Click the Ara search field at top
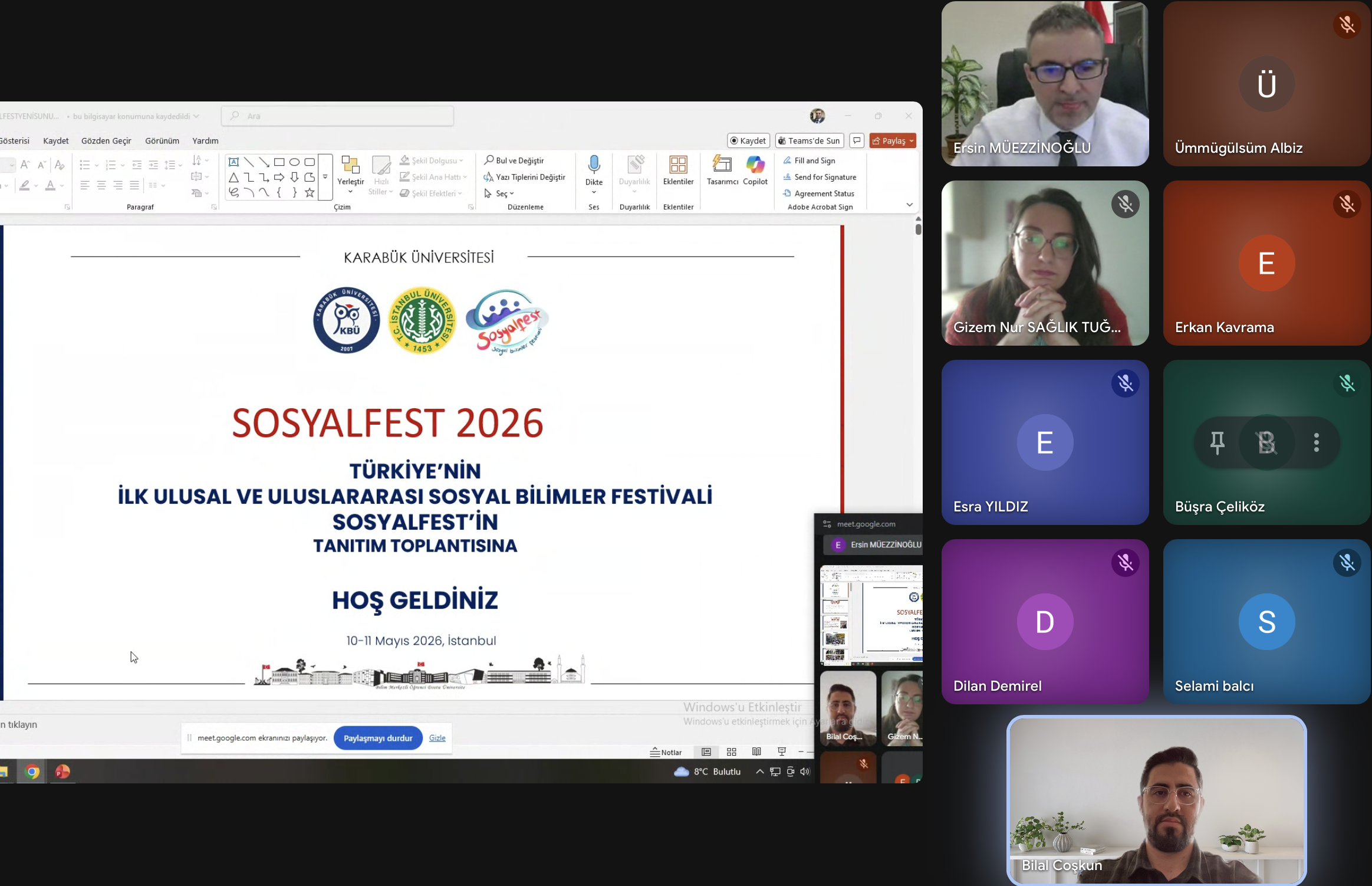1372x886 pixels. click(337, 116)
